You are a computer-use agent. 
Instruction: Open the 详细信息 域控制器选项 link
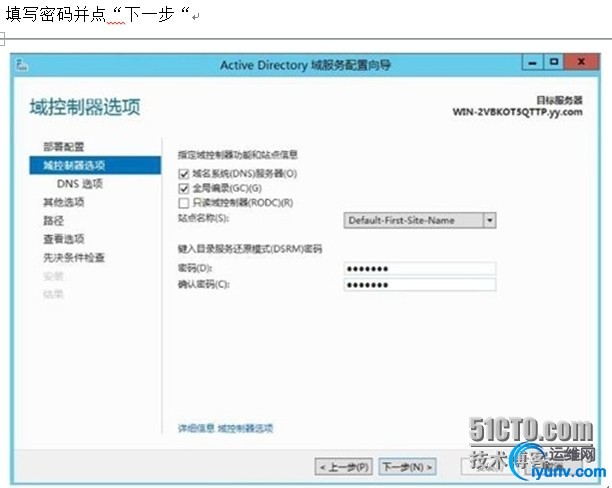(x=225, y=428)
